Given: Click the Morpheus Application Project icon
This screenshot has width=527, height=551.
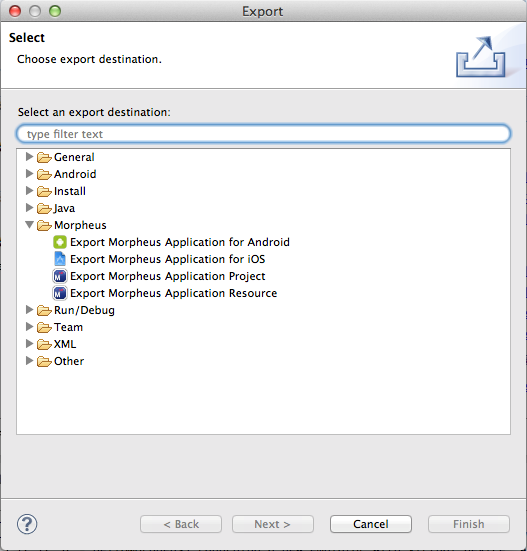Looking at the screenshot, I should pos(60,276).
